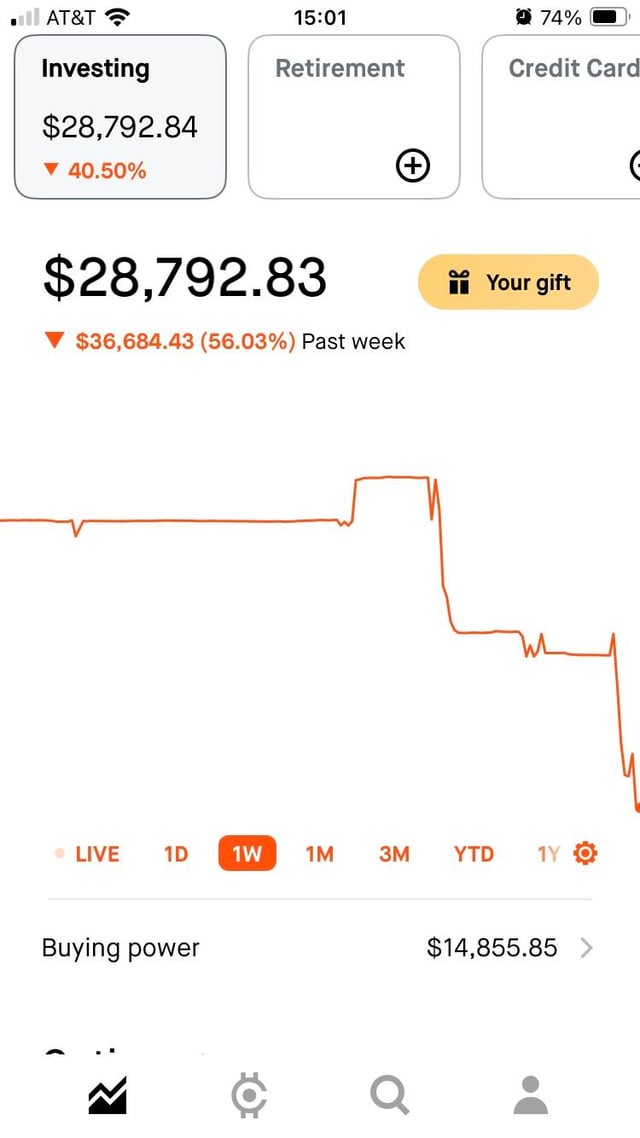Viewport: 640px width, 1138px height.
Task: Open the portfolio chart tab icon
Action: (x=107, y=1096)
